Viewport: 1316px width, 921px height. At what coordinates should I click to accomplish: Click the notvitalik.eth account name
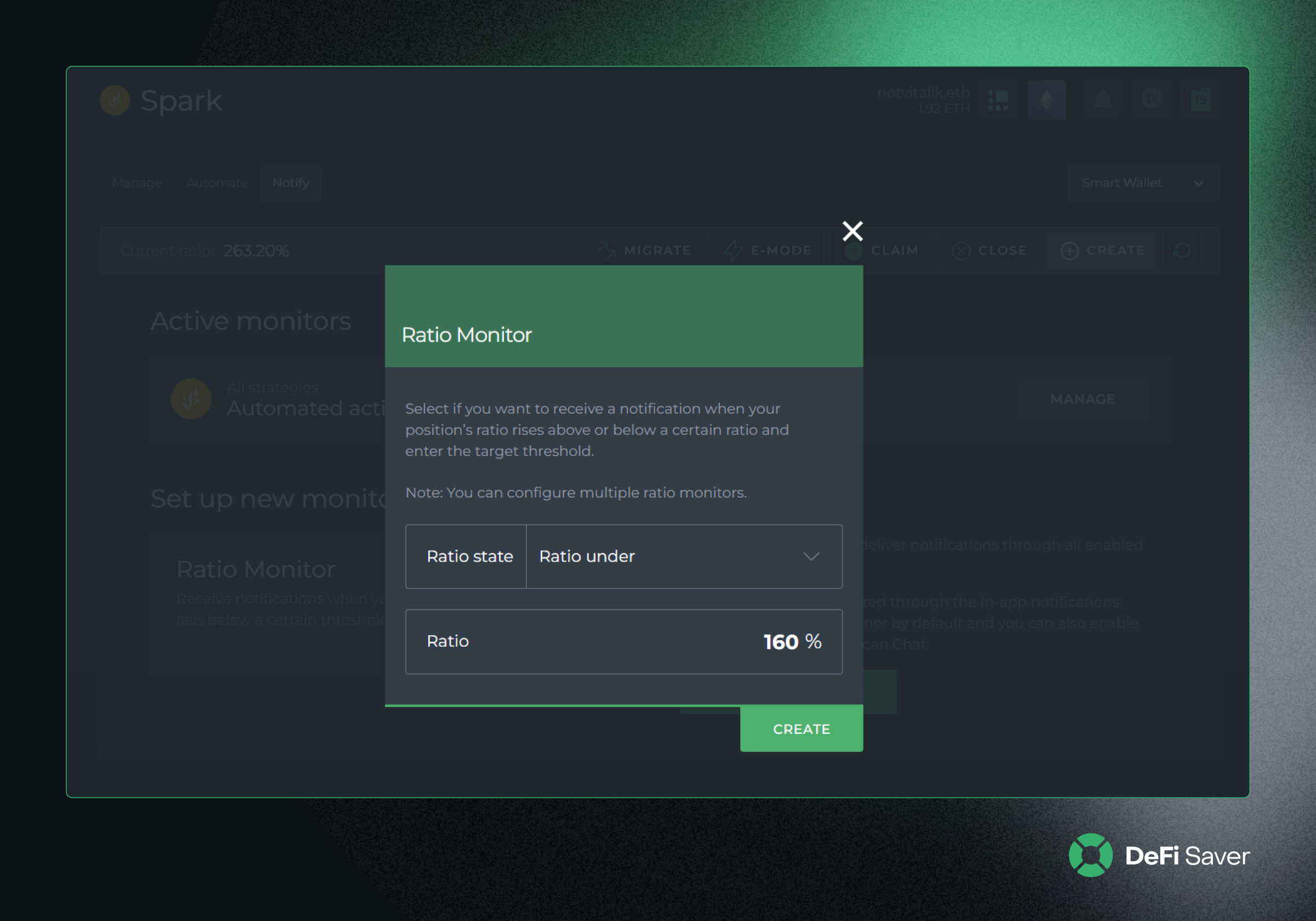[x=923, y=92]
